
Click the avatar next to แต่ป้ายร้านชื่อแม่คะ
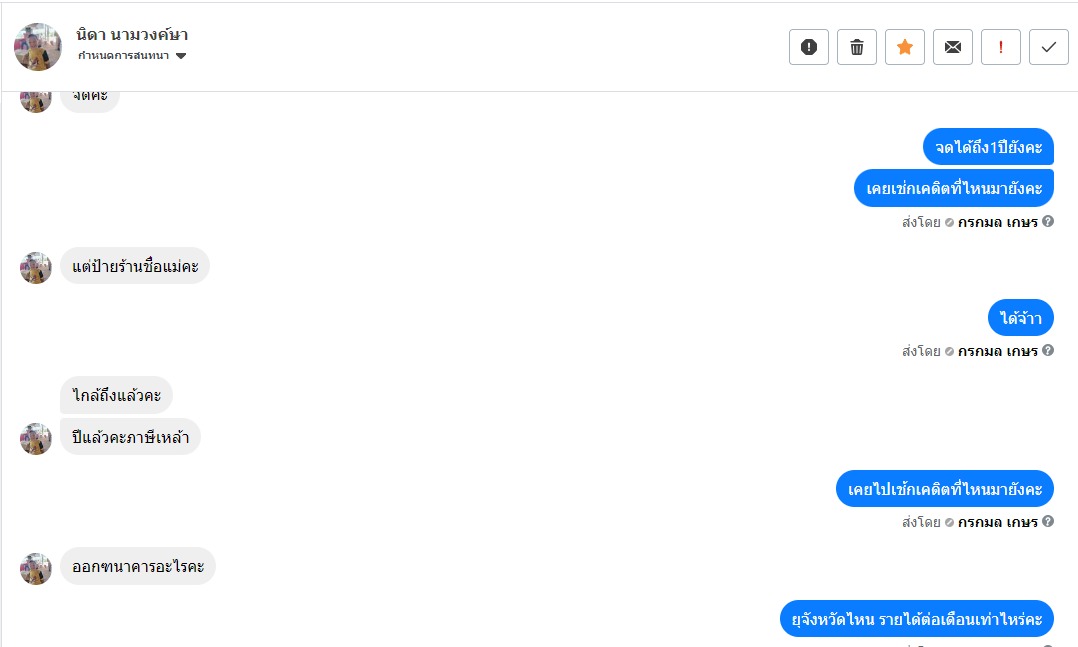36,267
